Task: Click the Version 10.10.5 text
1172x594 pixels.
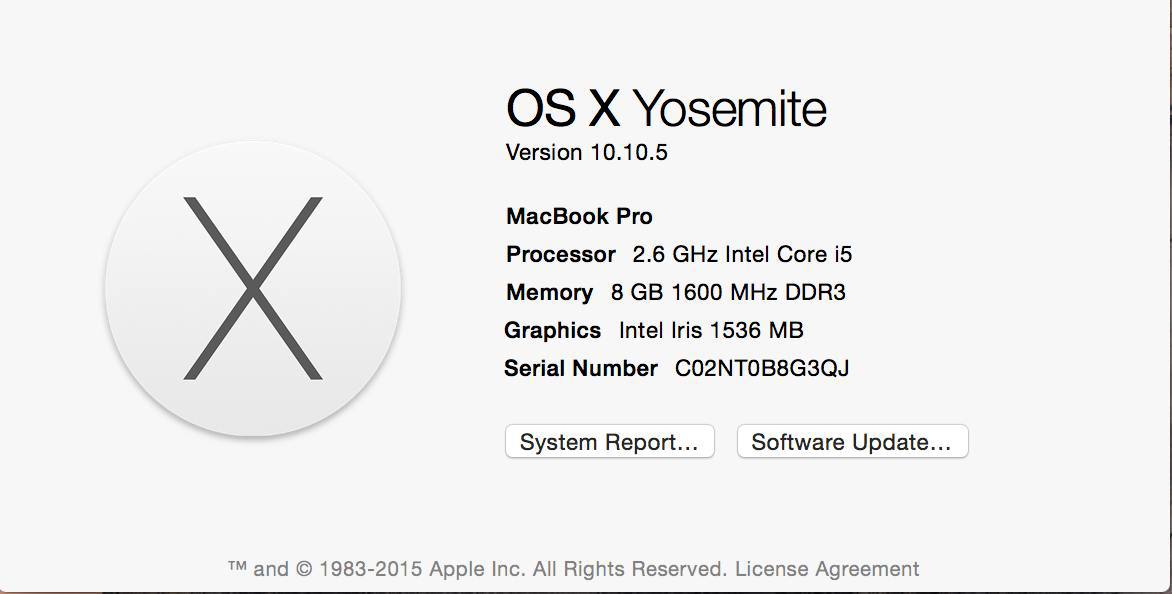Action: click(587, 152)
